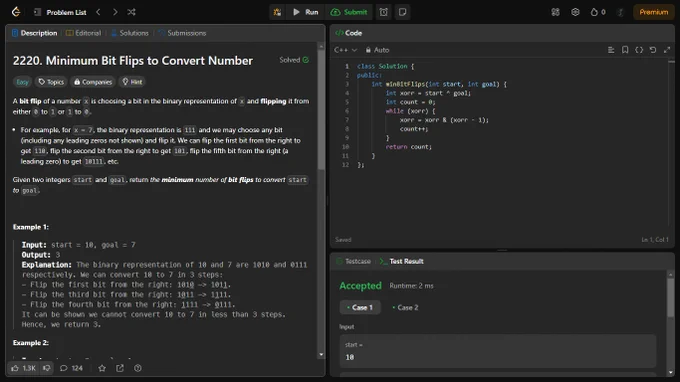The height and width of the screenshot is (382, 680).
Task: Click the LeetCode logo icon
Action: pos(16,12)
